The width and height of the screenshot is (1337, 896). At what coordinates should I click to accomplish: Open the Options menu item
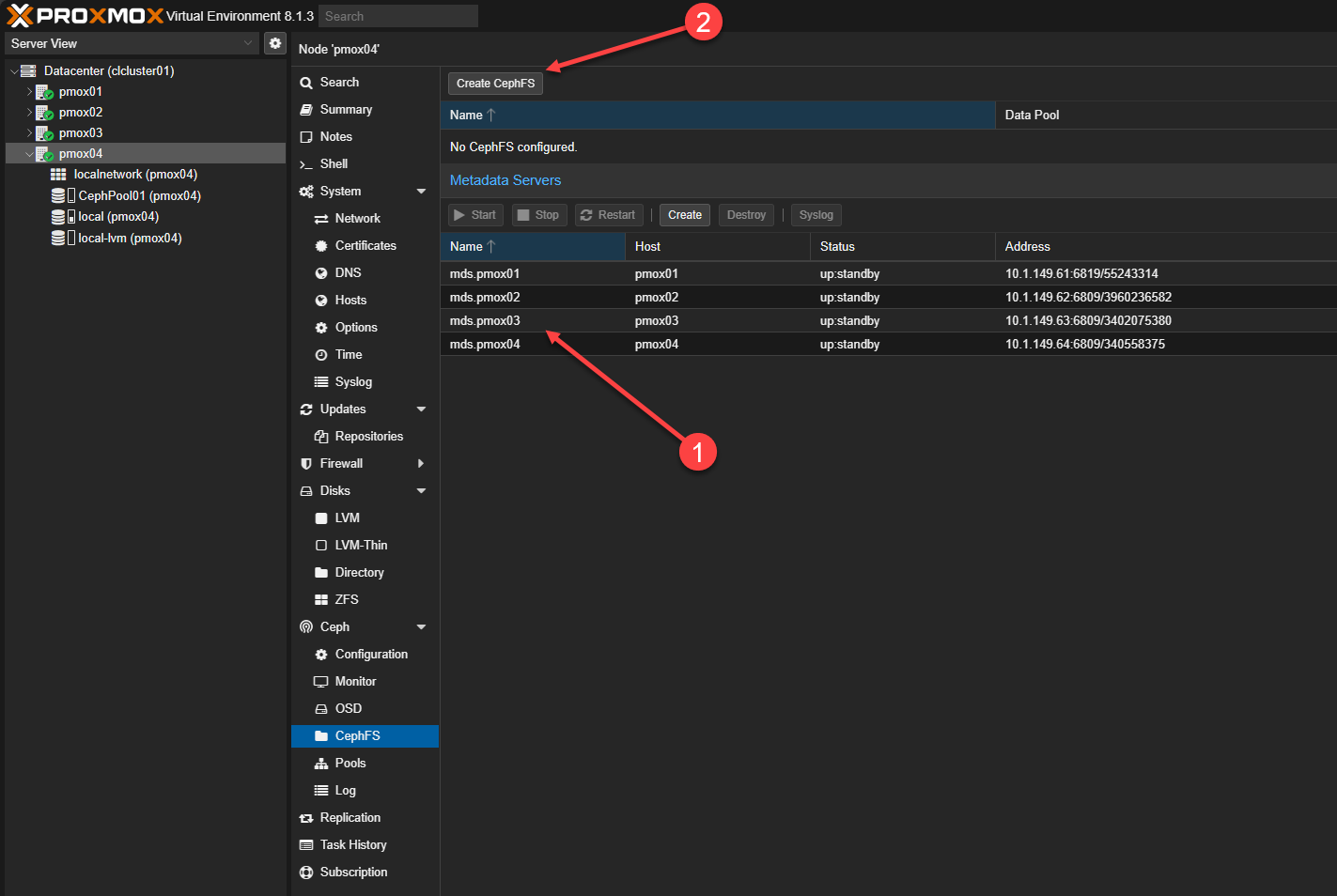[365, 328]
